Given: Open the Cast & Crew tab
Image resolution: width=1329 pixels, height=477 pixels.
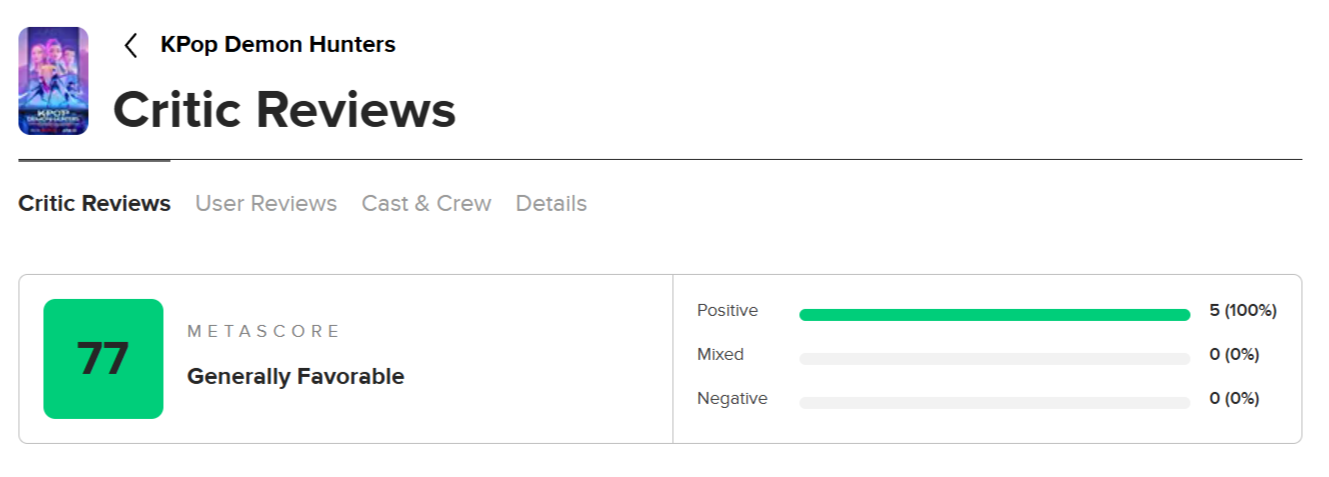Looking at the screenshot, I should (x=426, y=204).
